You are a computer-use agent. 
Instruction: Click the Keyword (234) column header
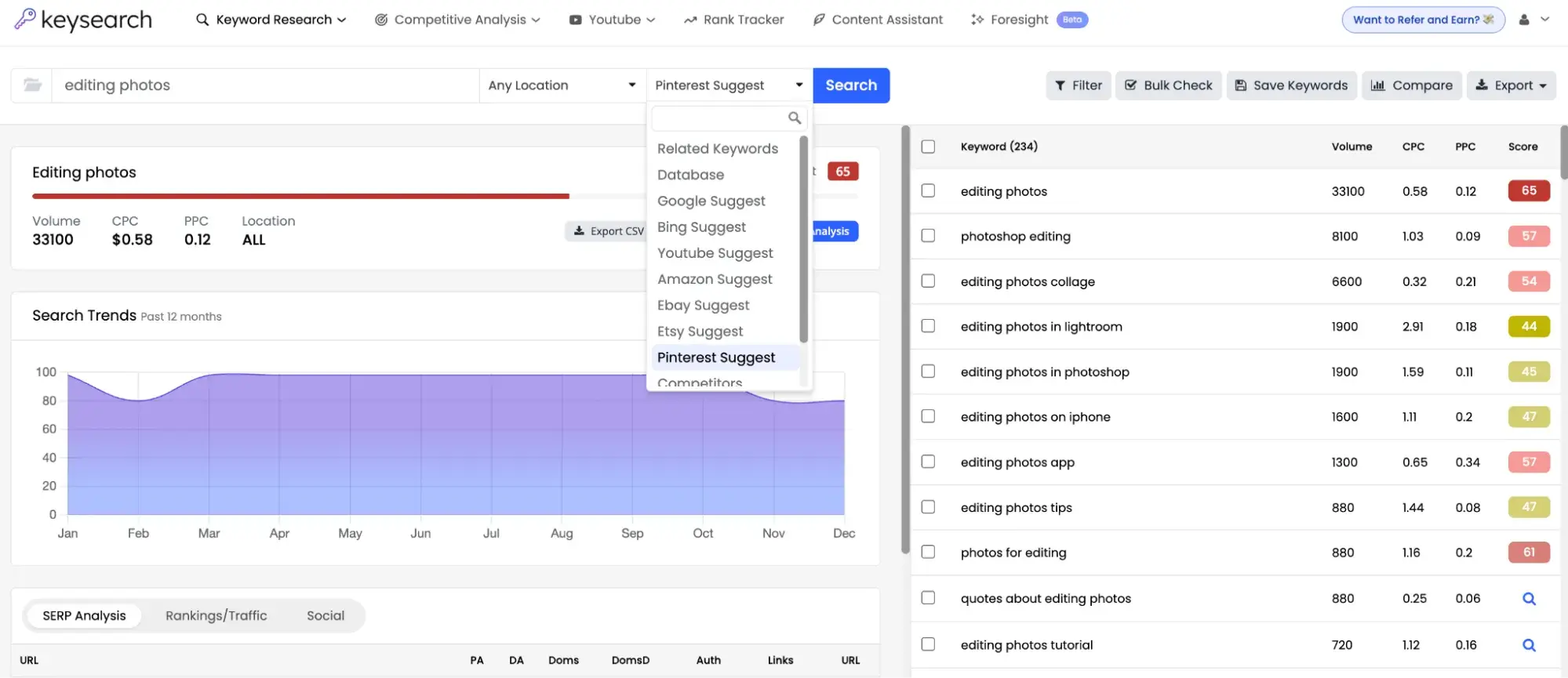(x=999, y=147)
